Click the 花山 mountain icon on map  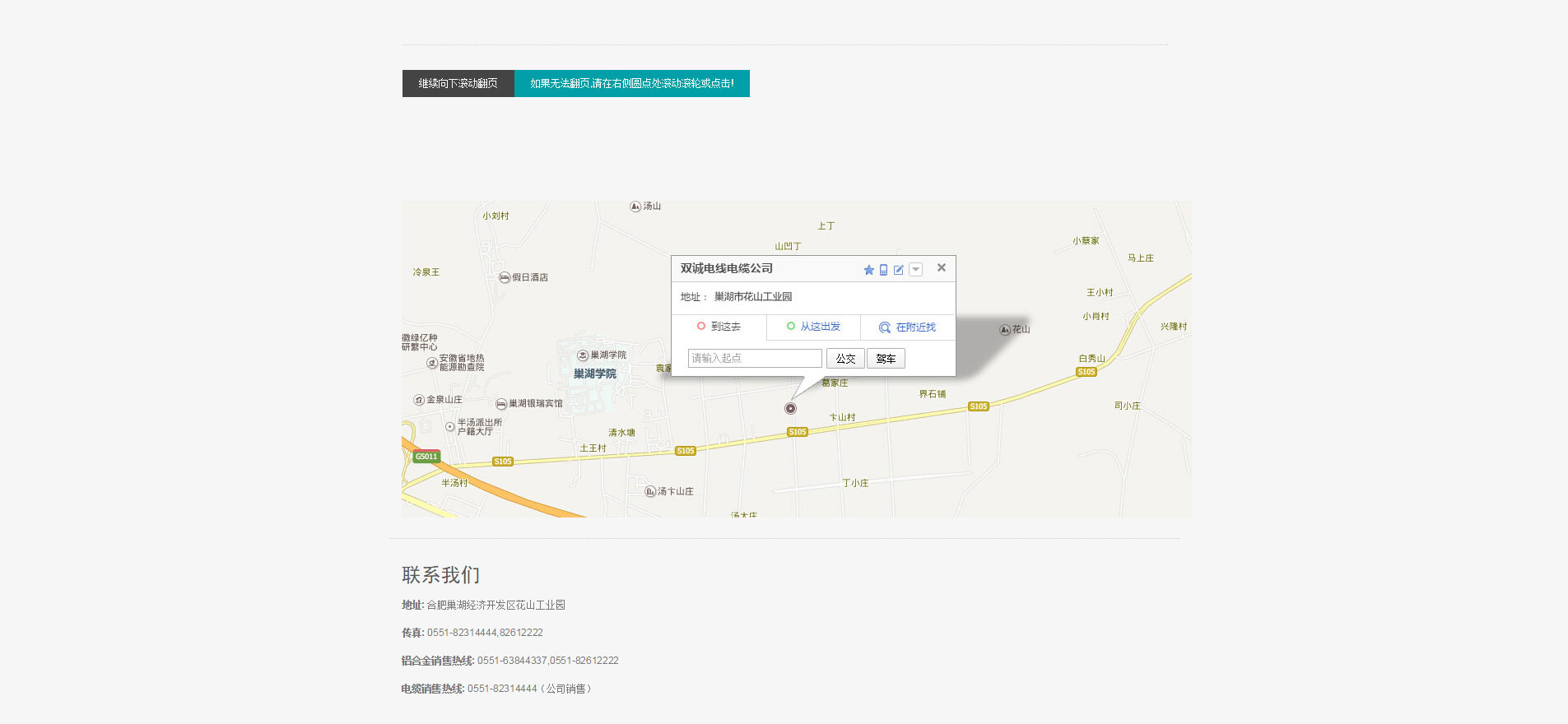pyautogui.click(x=1005, y=330)
